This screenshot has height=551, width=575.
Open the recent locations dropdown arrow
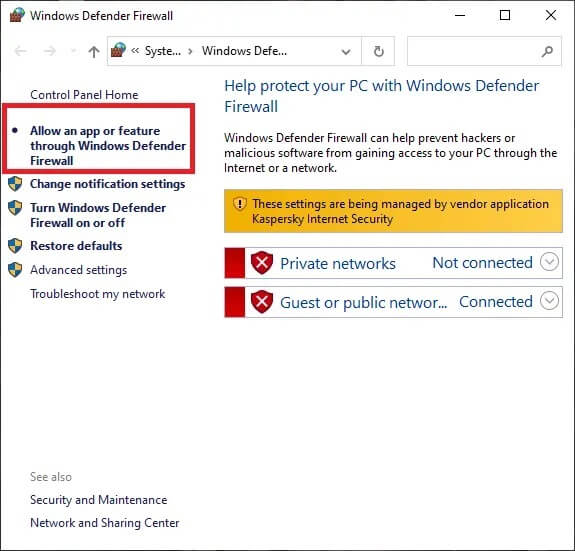73,51
